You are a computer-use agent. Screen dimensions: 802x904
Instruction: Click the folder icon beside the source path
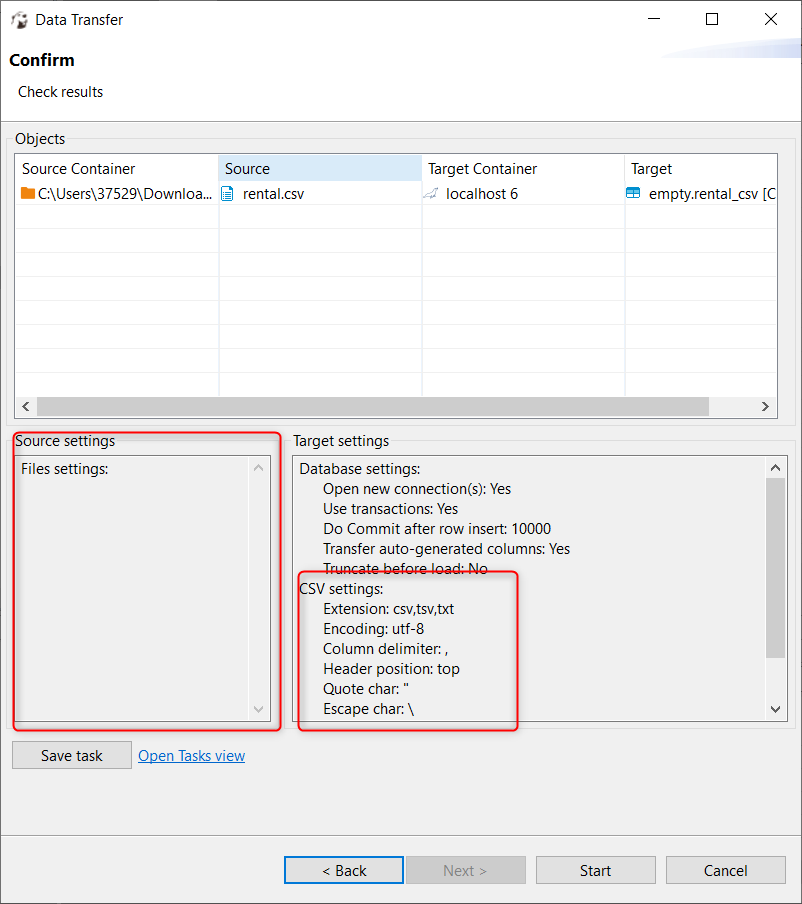point(24,193)
